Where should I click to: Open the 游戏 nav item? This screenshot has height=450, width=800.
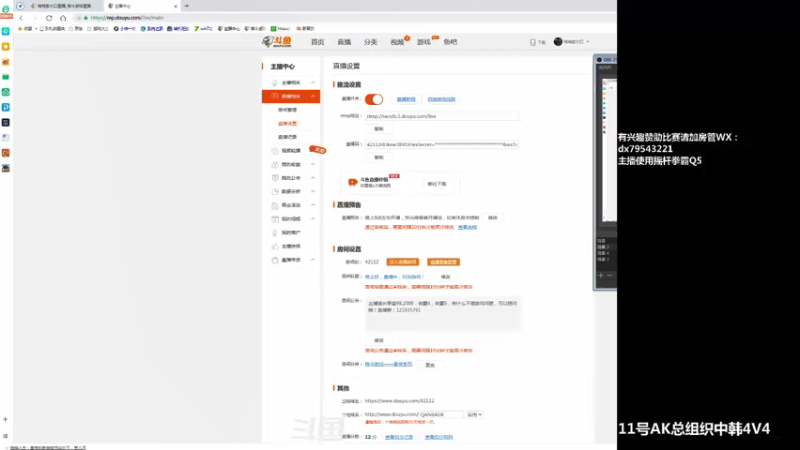423,42
